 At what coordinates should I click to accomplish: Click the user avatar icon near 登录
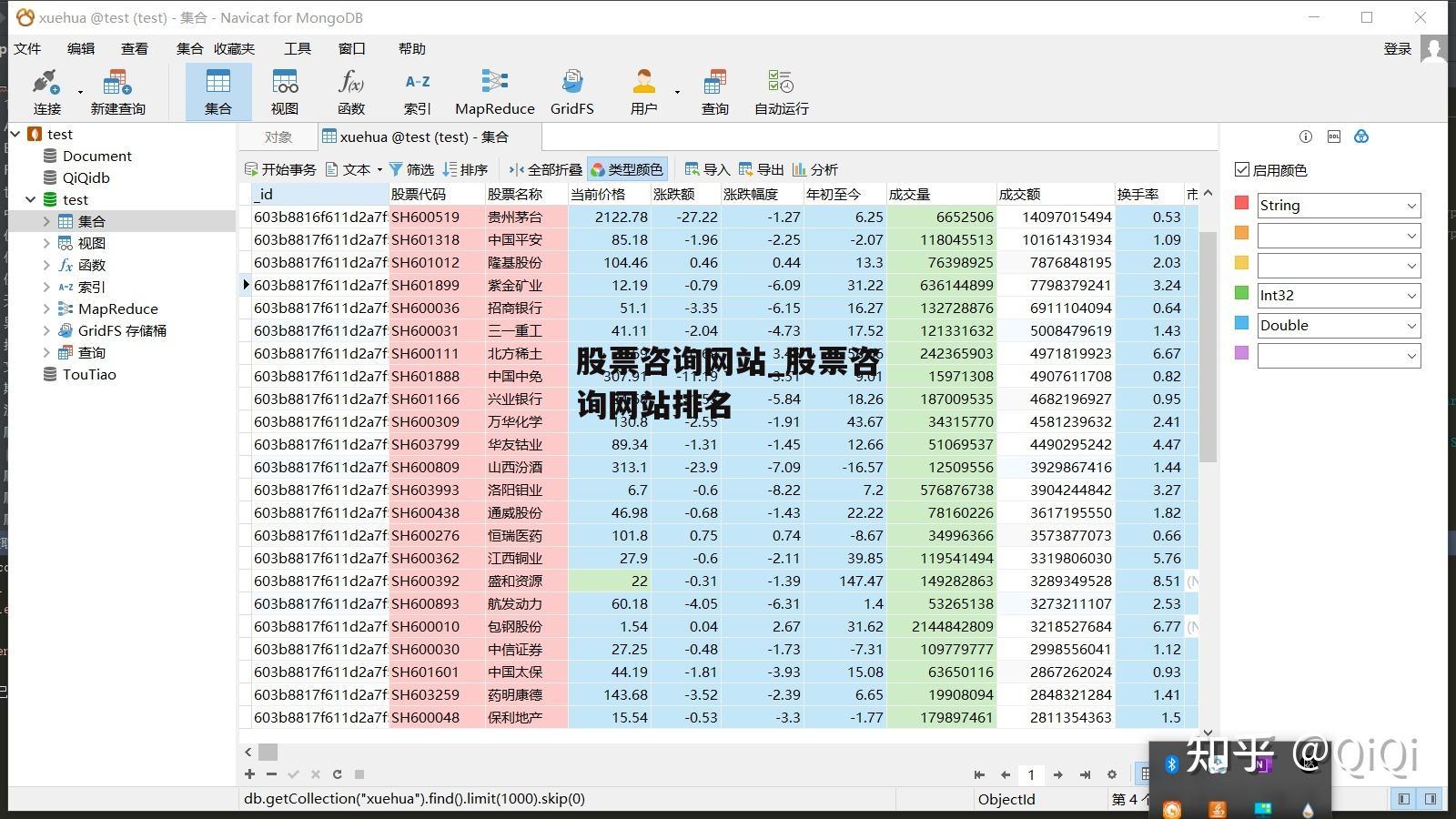1433,48
